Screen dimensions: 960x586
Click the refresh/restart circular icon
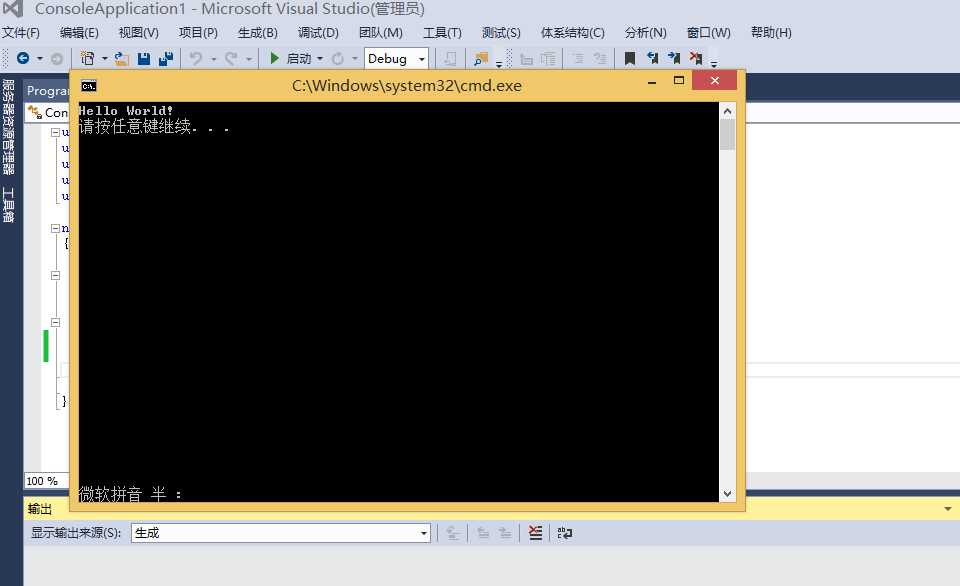coord(337,59)
